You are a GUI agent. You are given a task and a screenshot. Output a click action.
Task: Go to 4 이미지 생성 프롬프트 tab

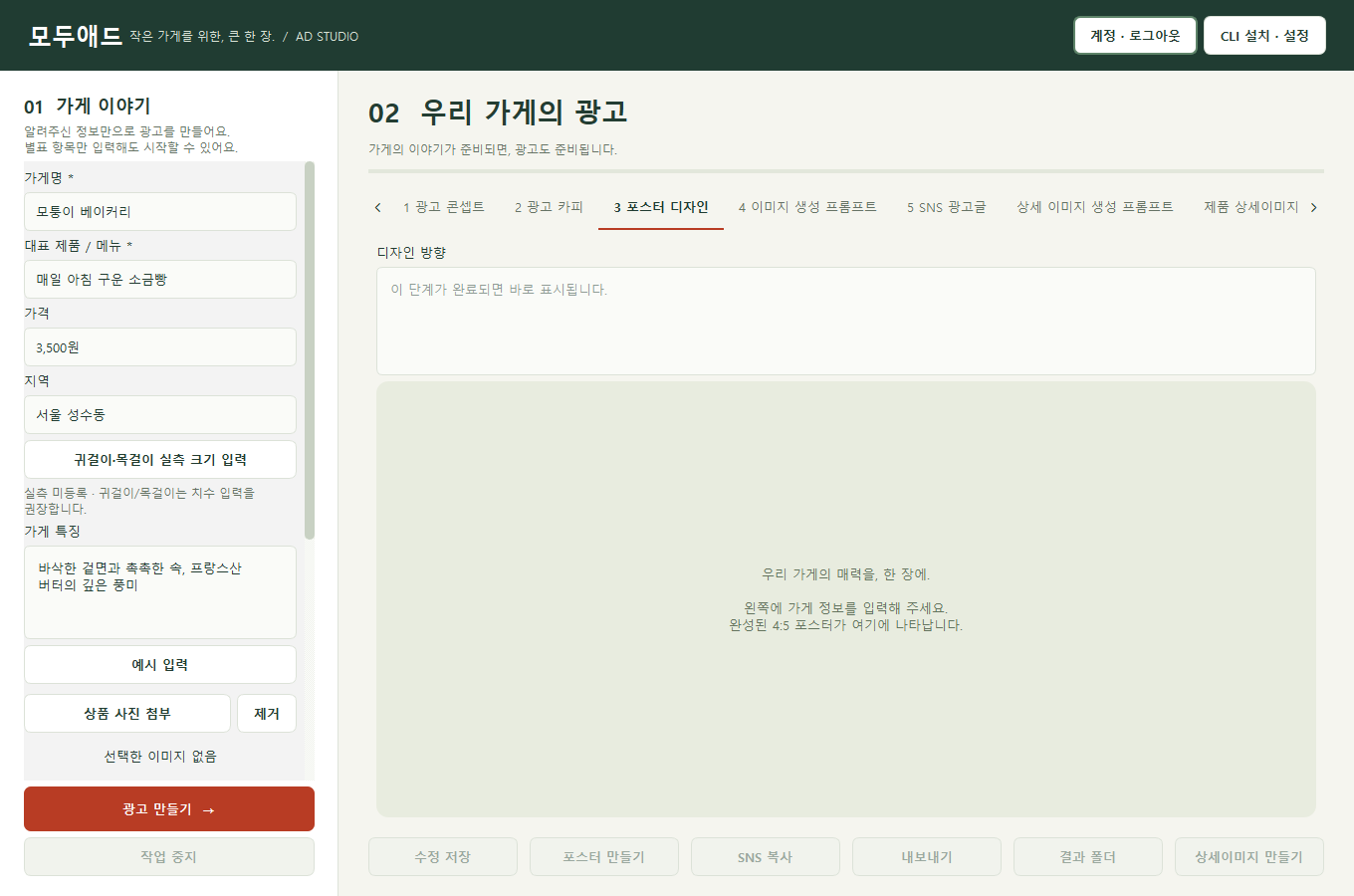807,207
